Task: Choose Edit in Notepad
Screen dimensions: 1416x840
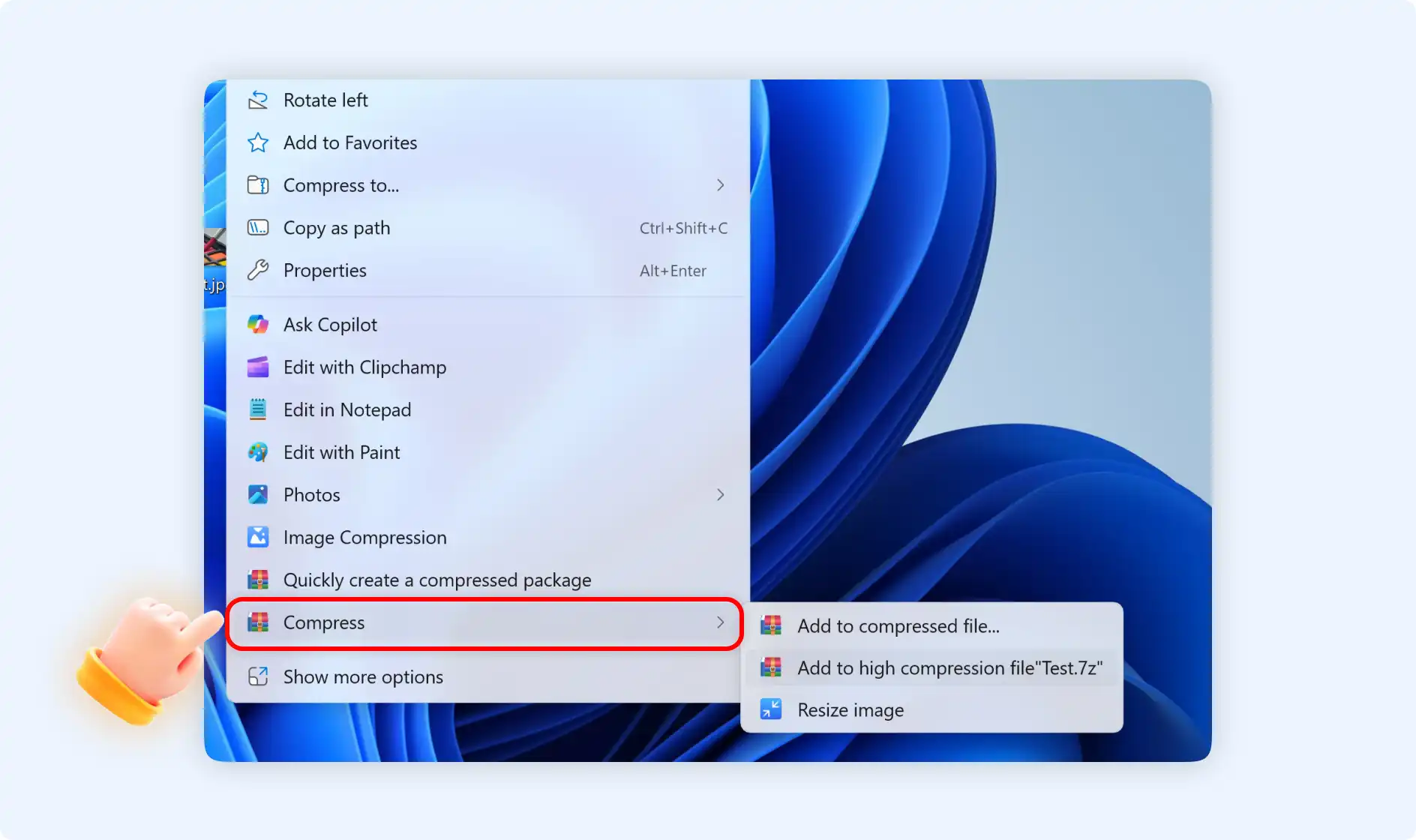Action: tap(487, 409)
